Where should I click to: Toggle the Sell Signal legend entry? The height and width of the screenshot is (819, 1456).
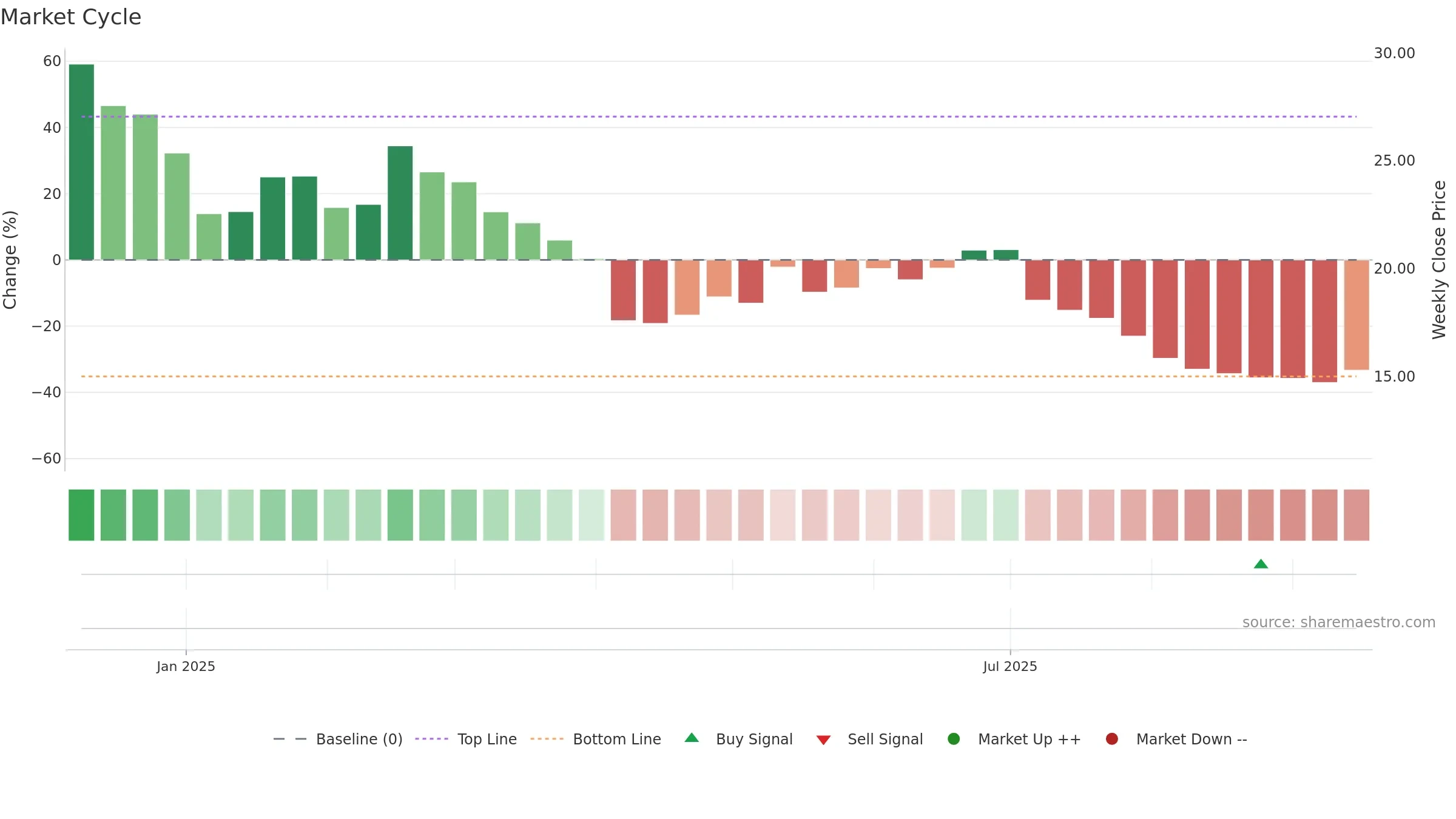tap(869, 739)
